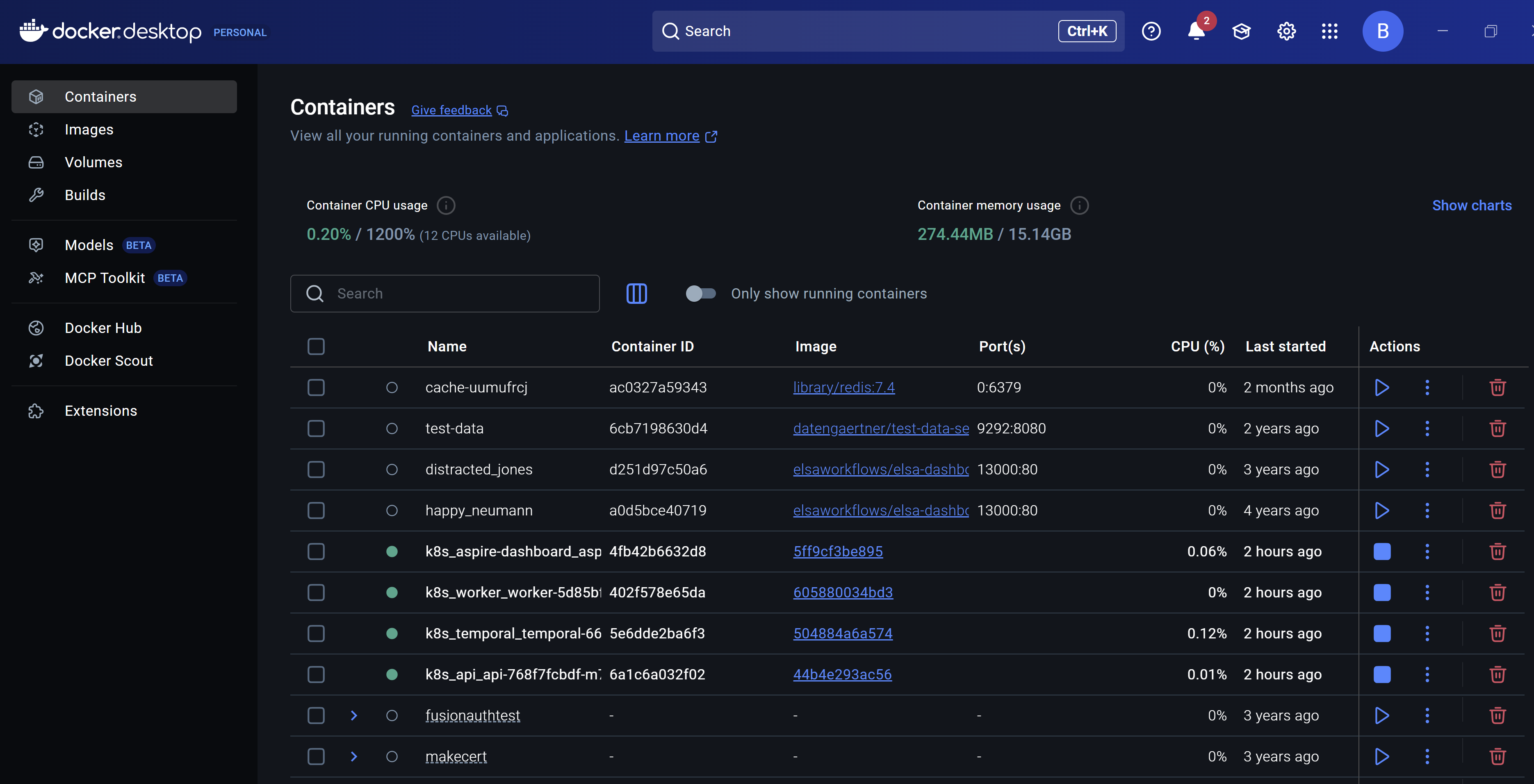Click Show charts to display usage graphs
This screenshot has width=1534, height=784.
(1472, 205)
